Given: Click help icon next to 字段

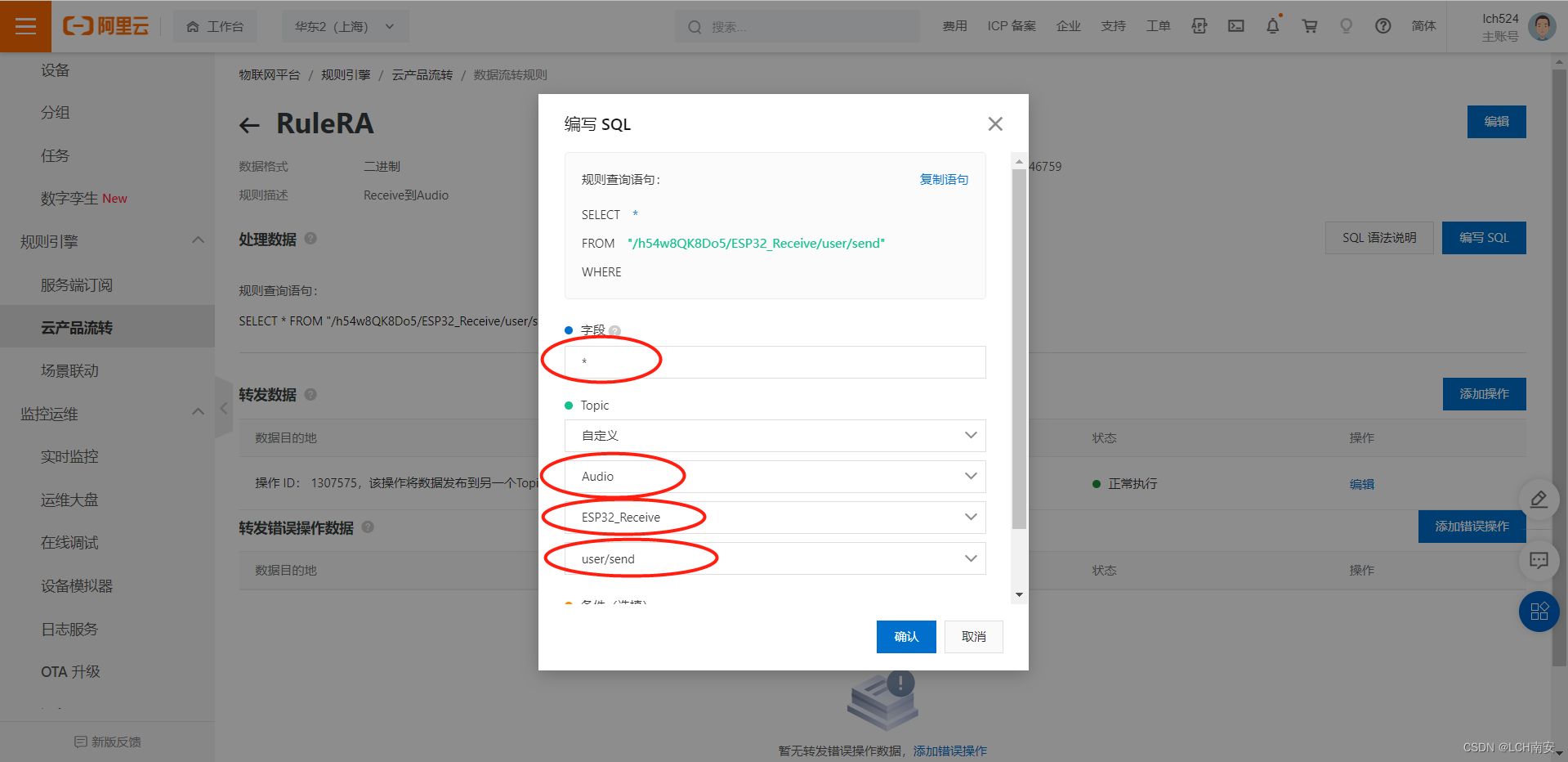Looking at the screenshot, I should click(x=615, y=331).
